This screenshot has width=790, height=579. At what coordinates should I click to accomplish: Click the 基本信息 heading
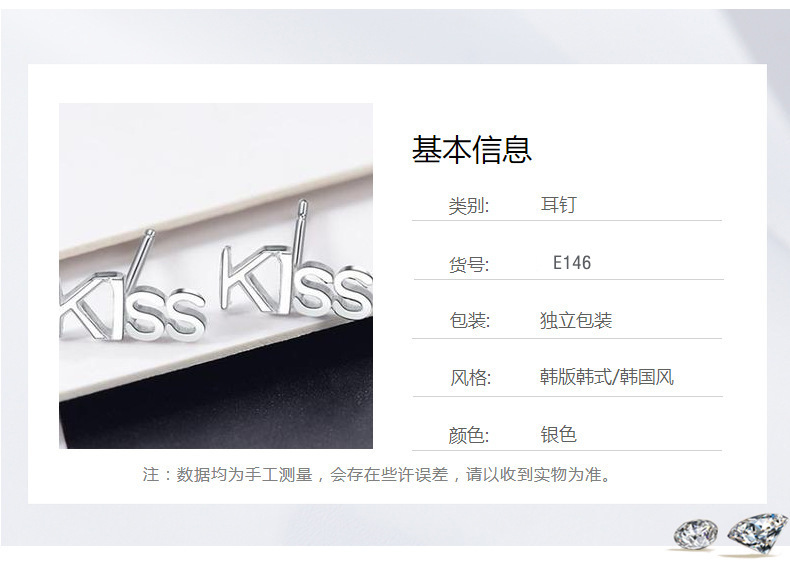coord(472,150)
